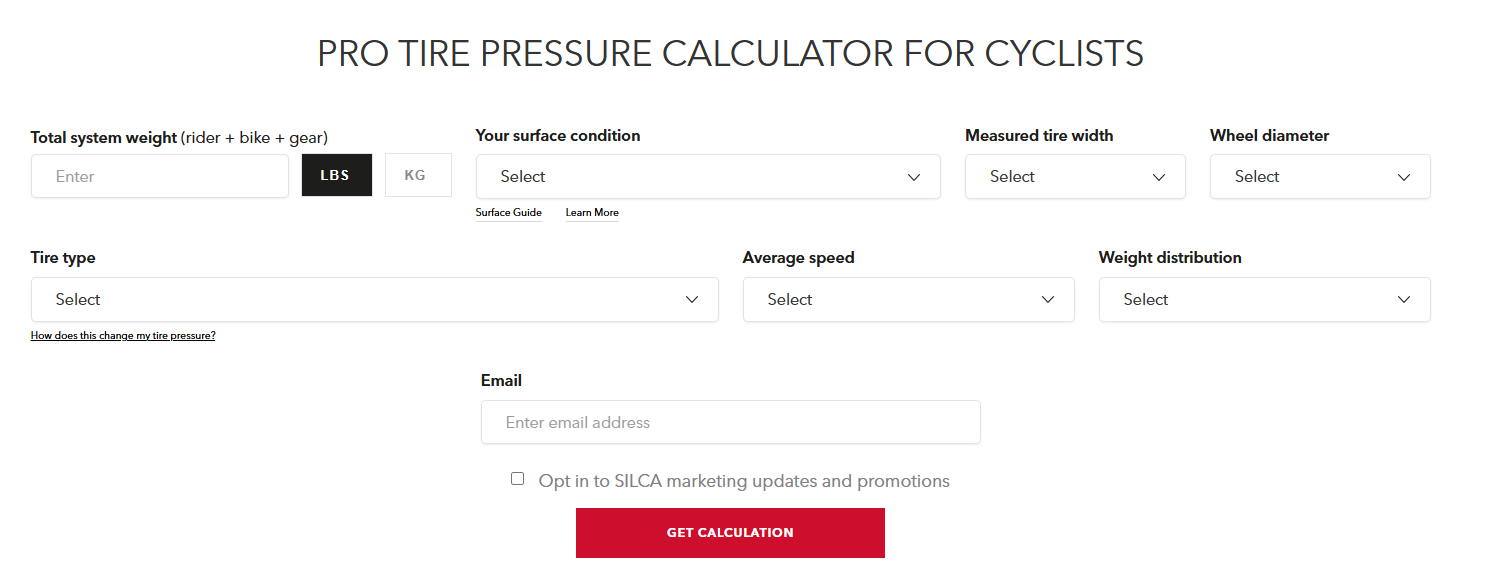This screenshot has width=1491, height=579.
Task: Click the tire type chevron arrow
Action: [692, 300]
